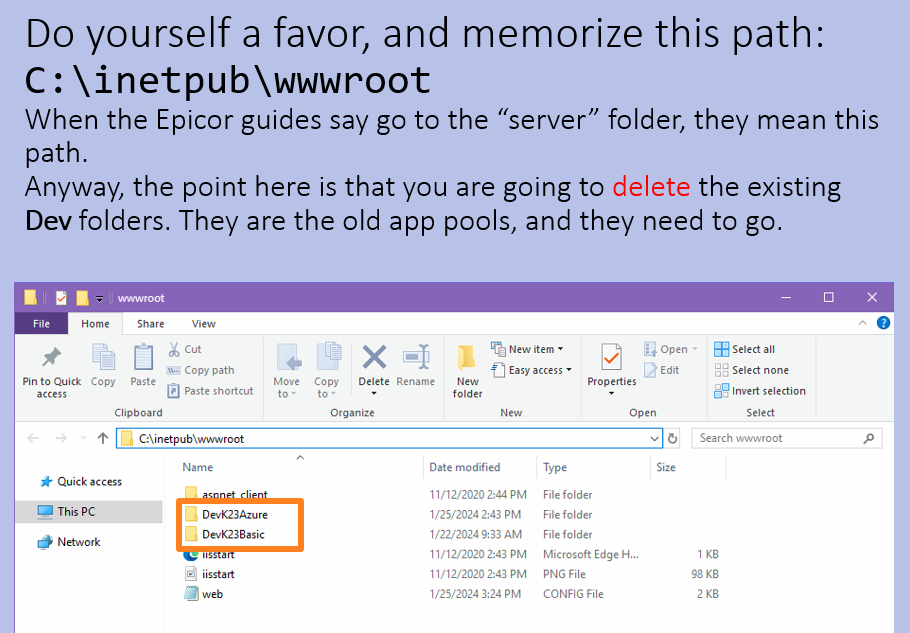The image size is (910, 633).
Task: Expand the Delete dropdown arrow
Action: pyautogui.click(x=374, y=393)
